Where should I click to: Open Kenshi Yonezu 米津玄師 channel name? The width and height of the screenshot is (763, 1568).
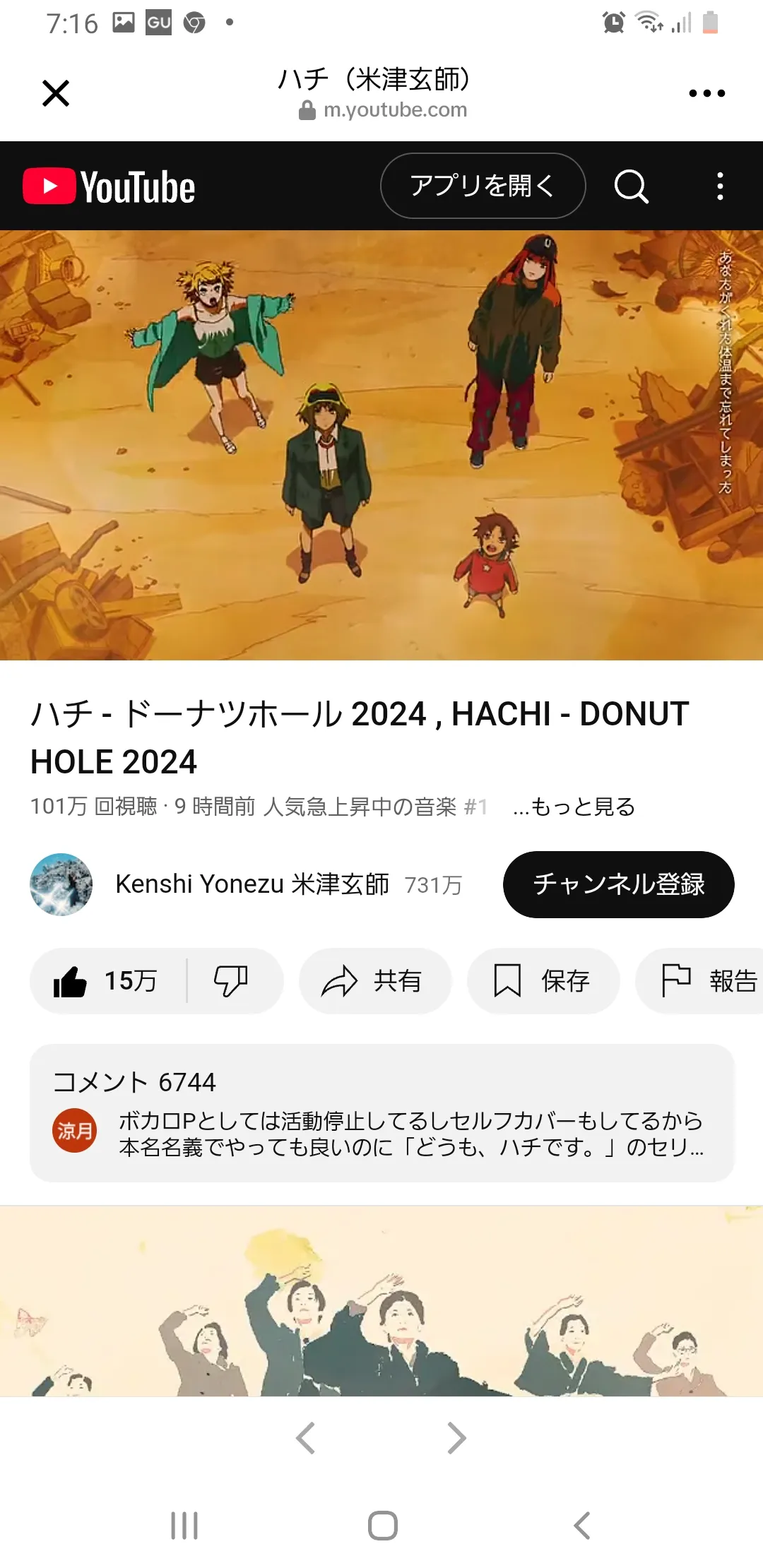[252, 884]
